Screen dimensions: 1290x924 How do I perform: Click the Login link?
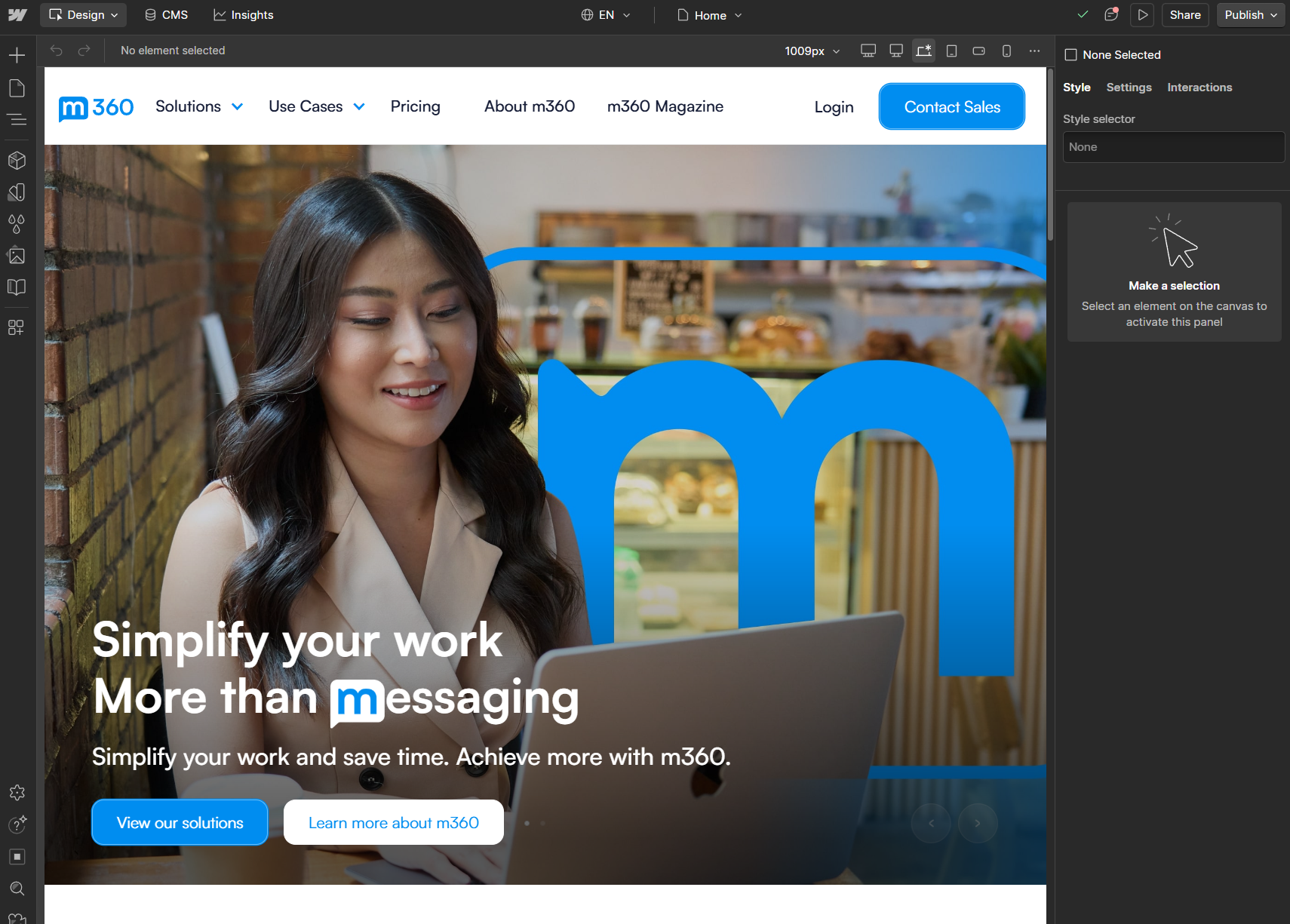point(834,107)
